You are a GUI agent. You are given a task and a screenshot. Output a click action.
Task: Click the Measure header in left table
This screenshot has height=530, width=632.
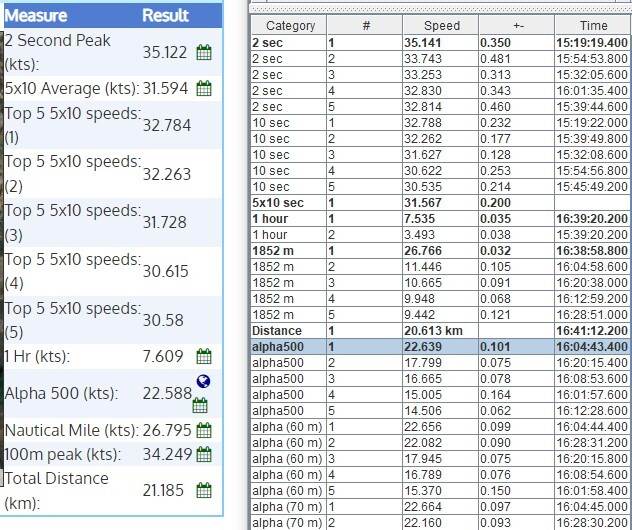click(38, 16)
